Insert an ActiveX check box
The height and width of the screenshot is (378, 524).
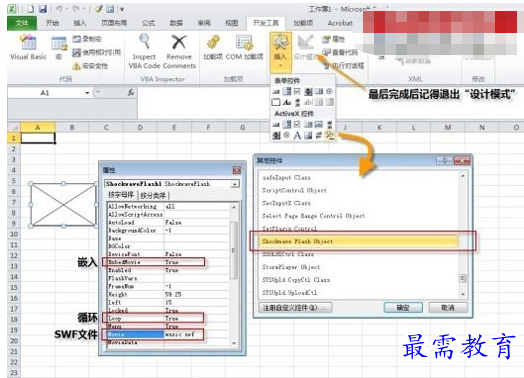pyautogui.click(x=297, y=125)
